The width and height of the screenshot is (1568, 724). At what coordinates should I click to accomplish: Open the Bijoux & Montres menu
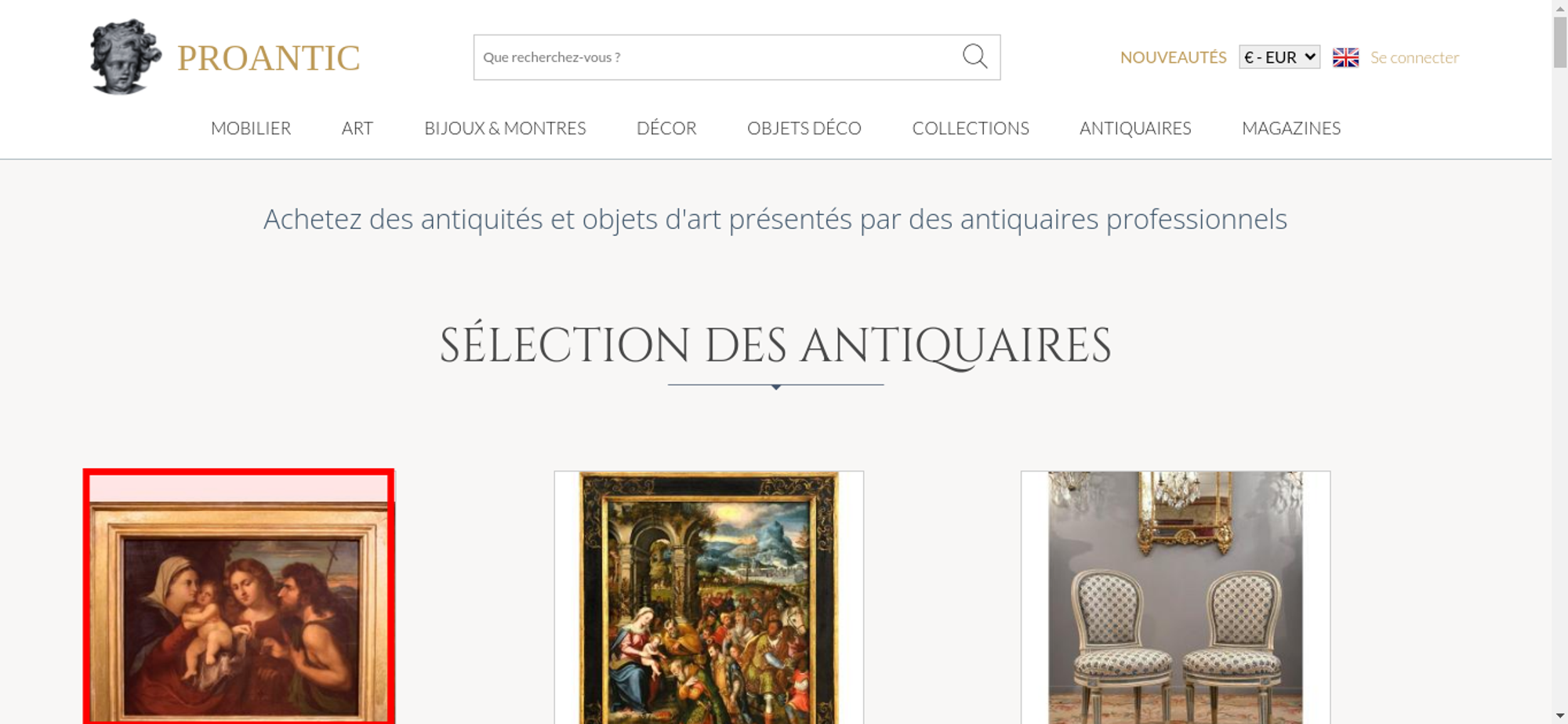click(505, 128)
